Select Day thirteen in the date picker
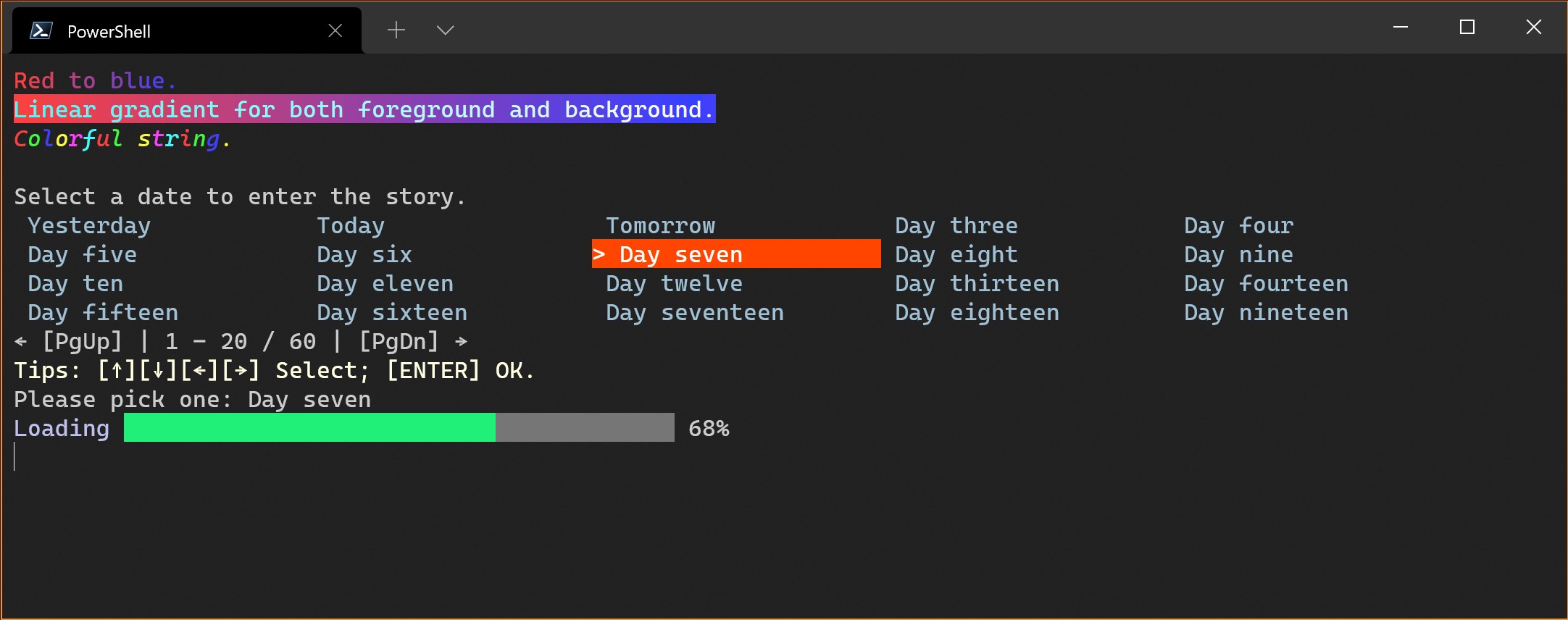The image size is (1568, 620). 977,283
